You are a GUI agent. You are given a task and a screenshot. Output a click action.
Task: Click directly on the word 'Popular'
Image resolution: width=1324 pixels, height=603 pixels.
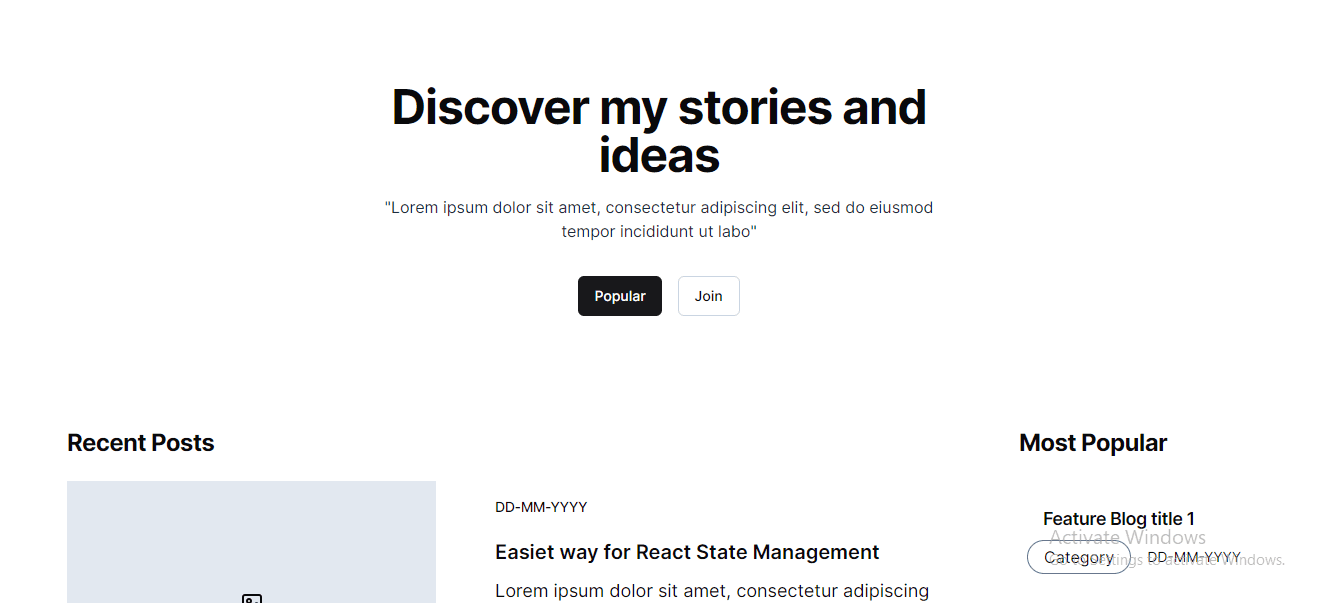619,296
